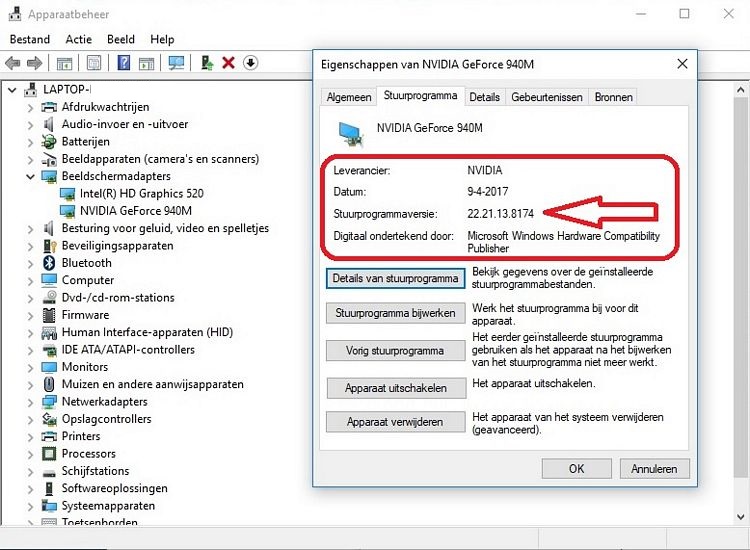This screenshot has width=750, height=550.
Task: Open the Actie menu
Action: [x=78, y=39]
